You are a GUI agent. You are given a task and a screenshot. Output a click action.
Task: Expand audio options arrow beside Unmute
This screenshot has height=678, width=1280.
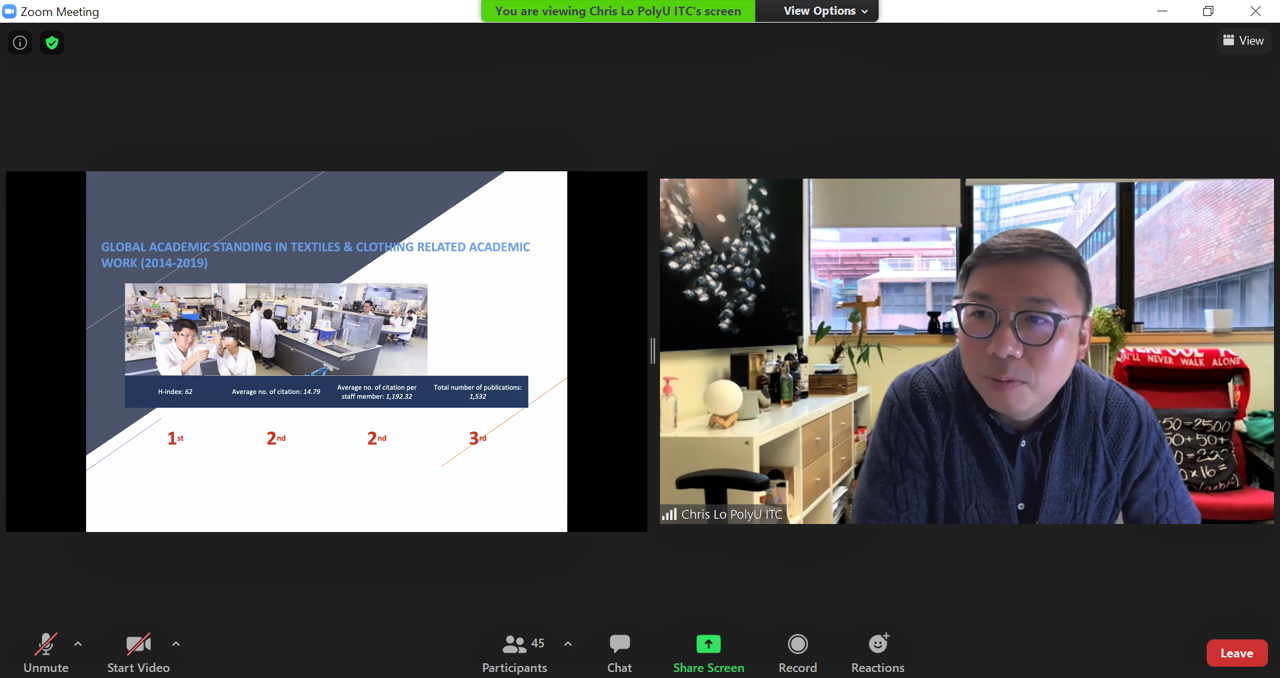78,644
